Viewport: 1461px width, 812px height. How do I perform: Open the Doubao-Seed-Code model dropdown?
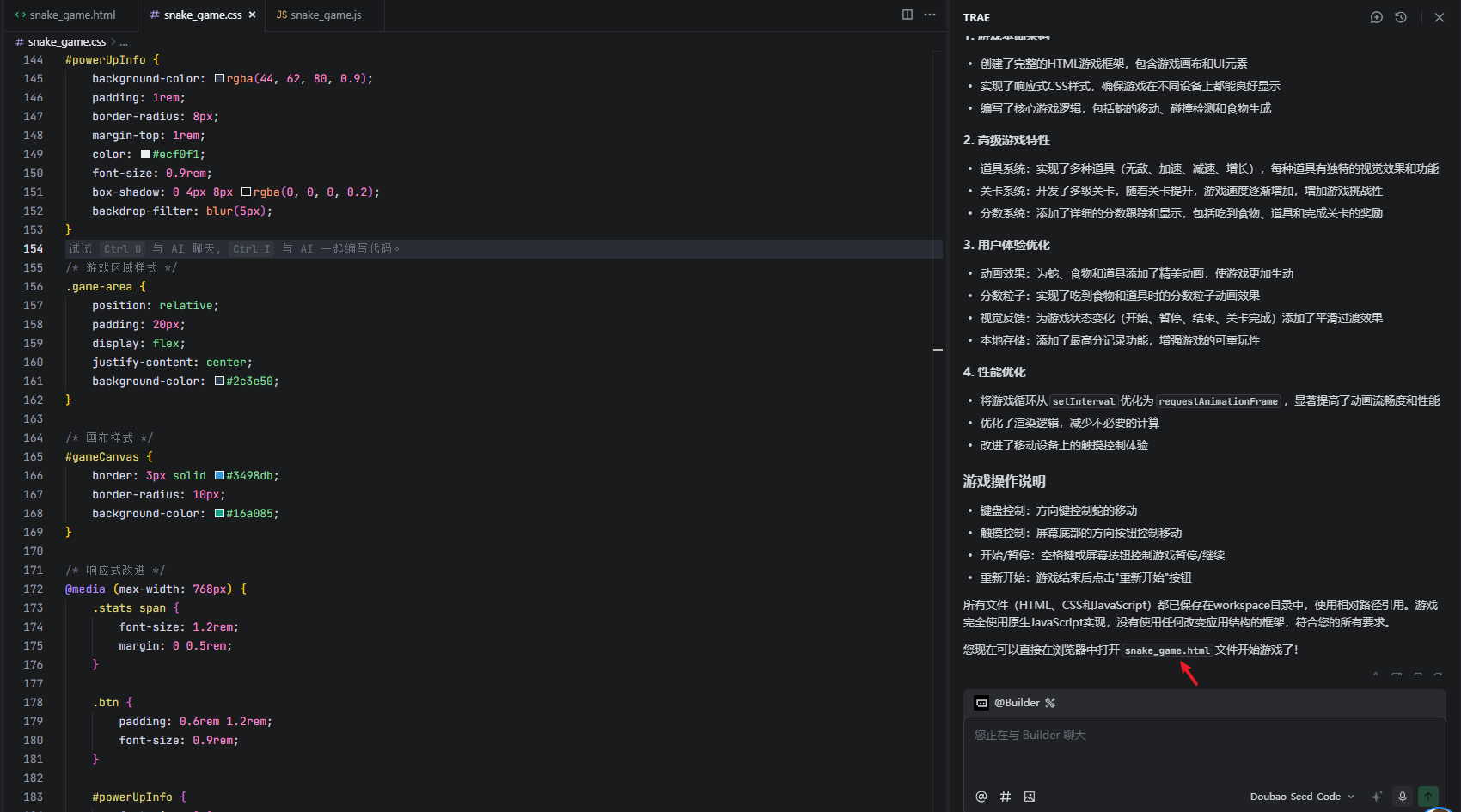1301,797
